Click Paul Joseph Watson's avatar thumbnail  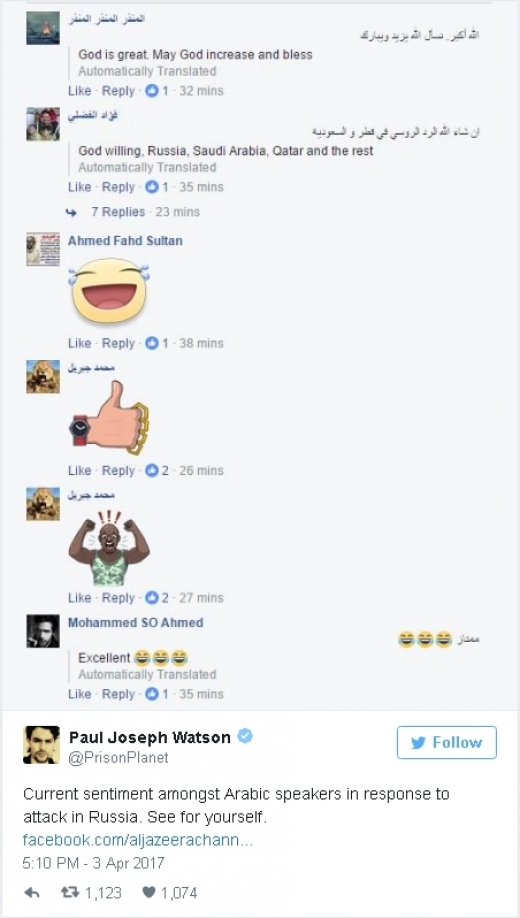(x=42, y=745)
